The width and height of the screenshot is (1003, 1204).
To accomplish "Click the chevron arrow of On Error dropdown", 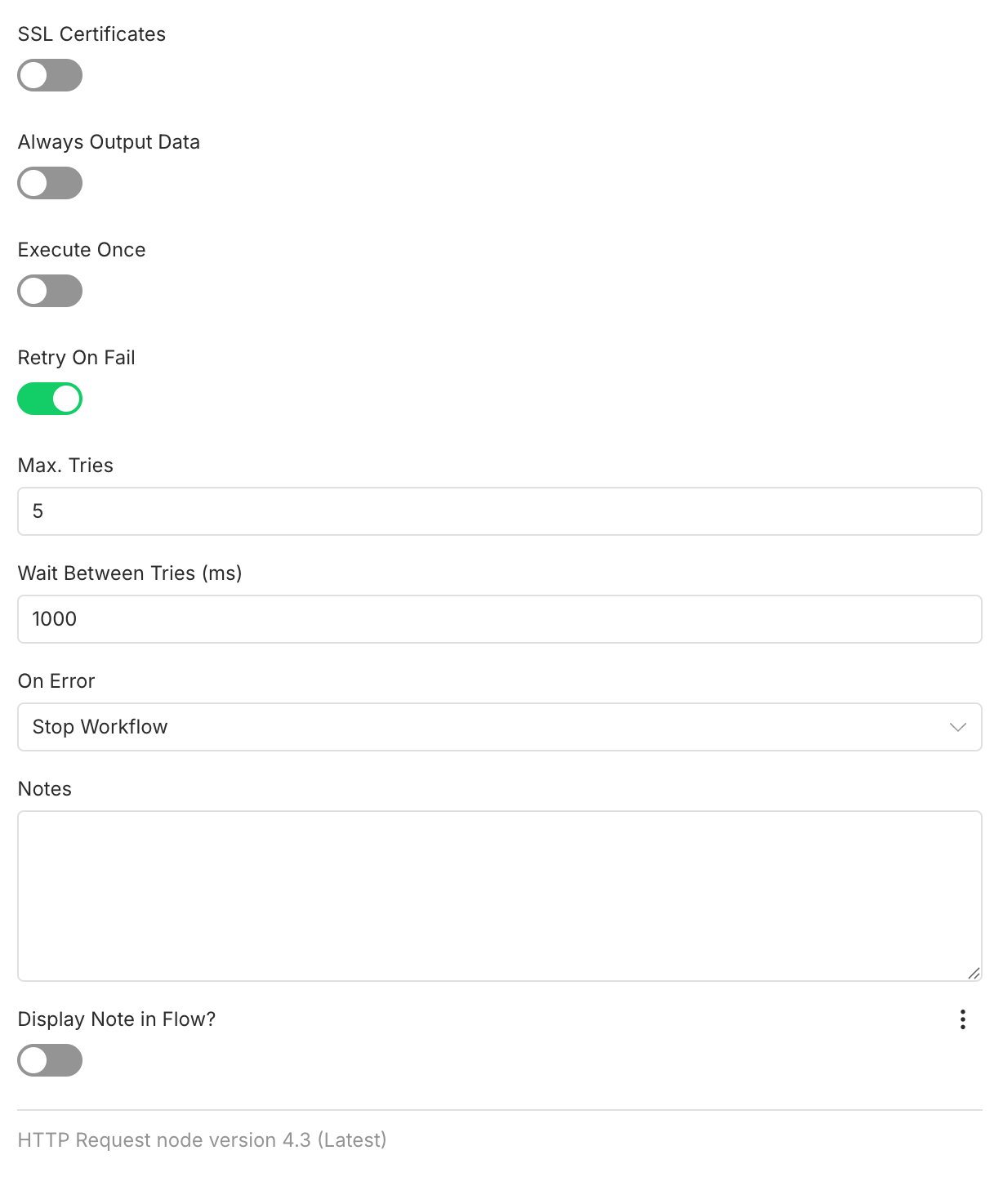I will click(957, 727).
